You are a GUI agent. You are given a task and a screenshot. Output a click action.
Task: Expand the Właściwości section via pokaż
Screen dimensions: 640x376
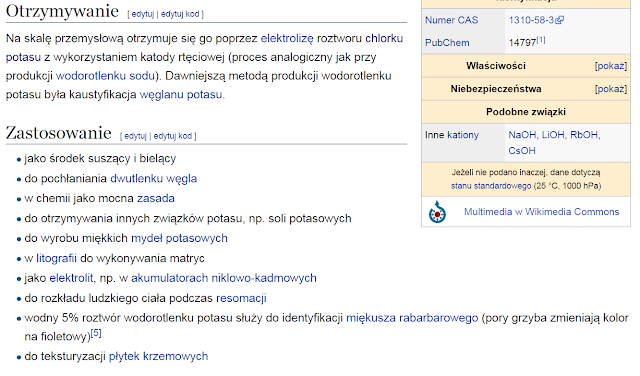tap(611, 66)
